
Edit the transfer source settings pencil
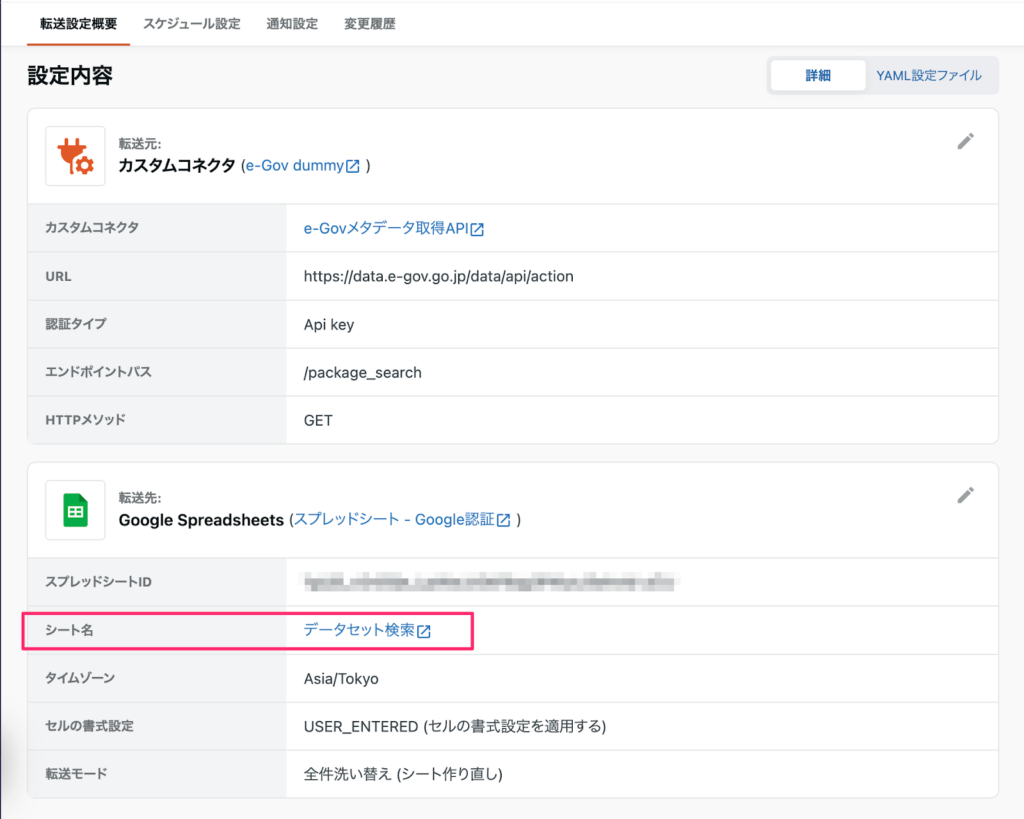[x=965, y=142]
